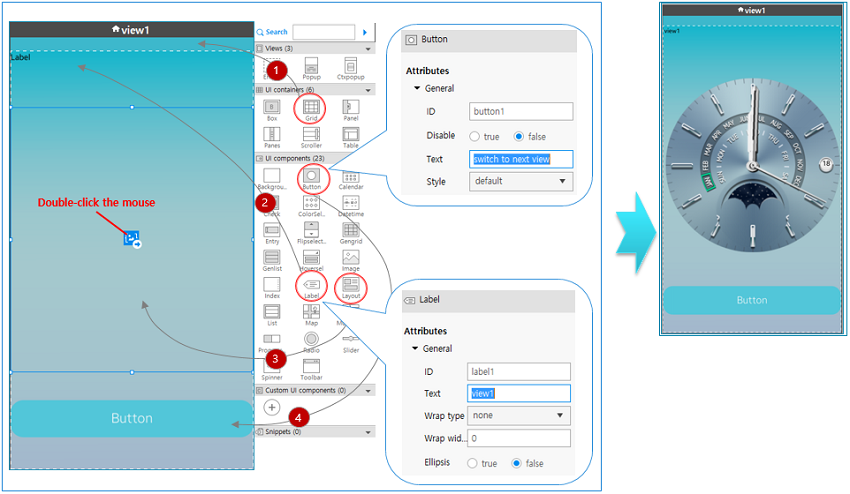Open the label Wrap type dropdown

tap(518, 415)
